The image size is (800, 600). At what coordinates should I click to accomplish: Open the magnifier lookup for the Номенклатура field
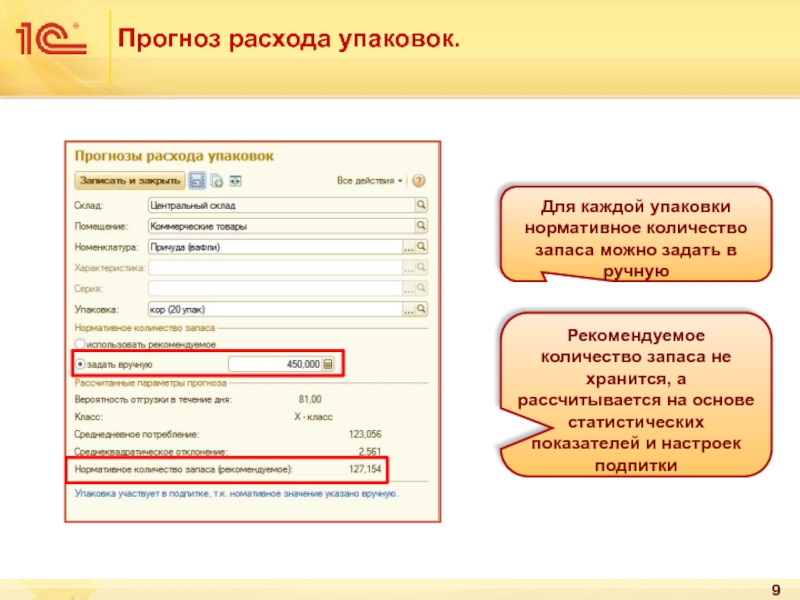421,247
